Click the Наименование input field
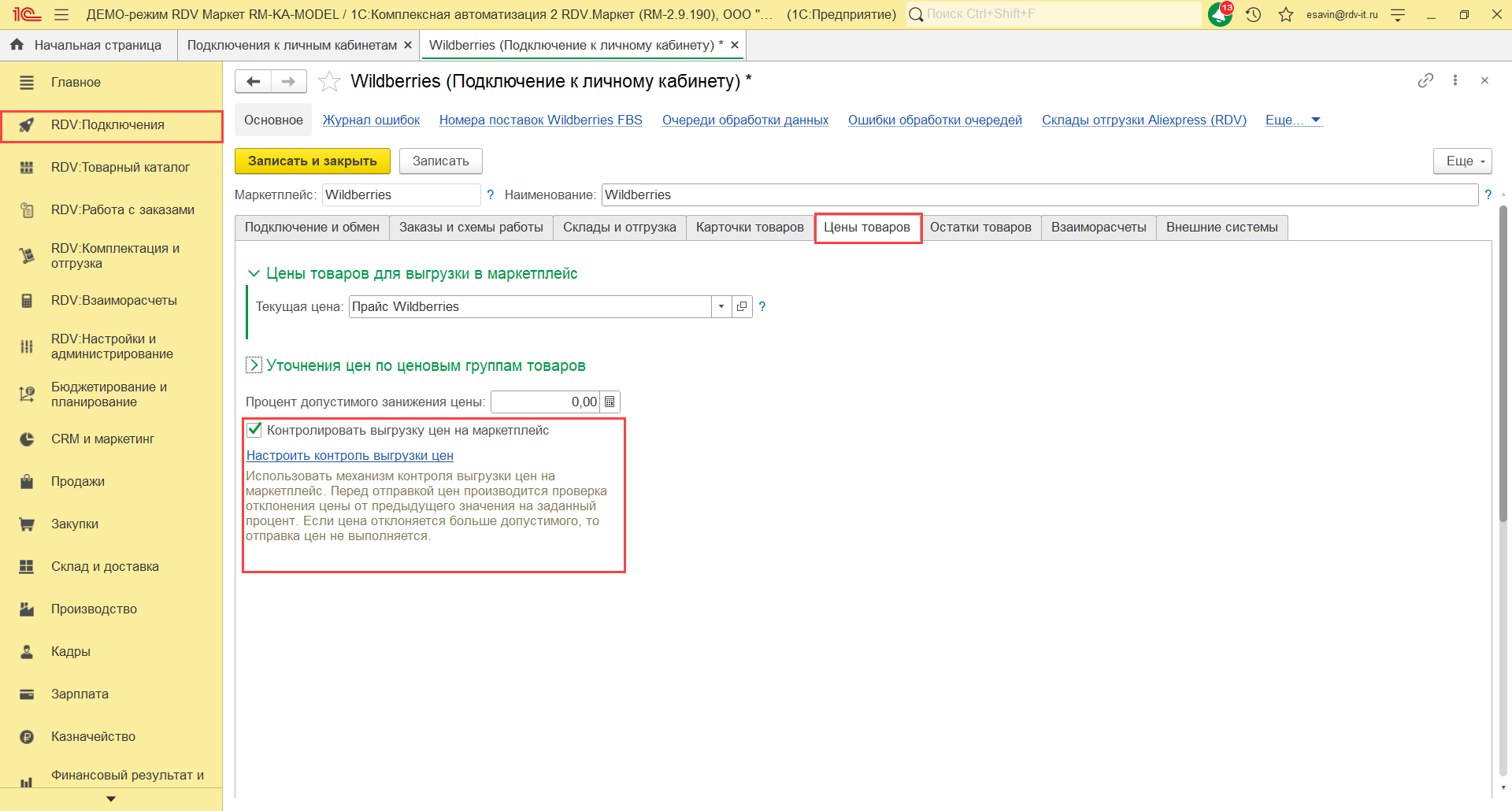 coord(1039,195)
